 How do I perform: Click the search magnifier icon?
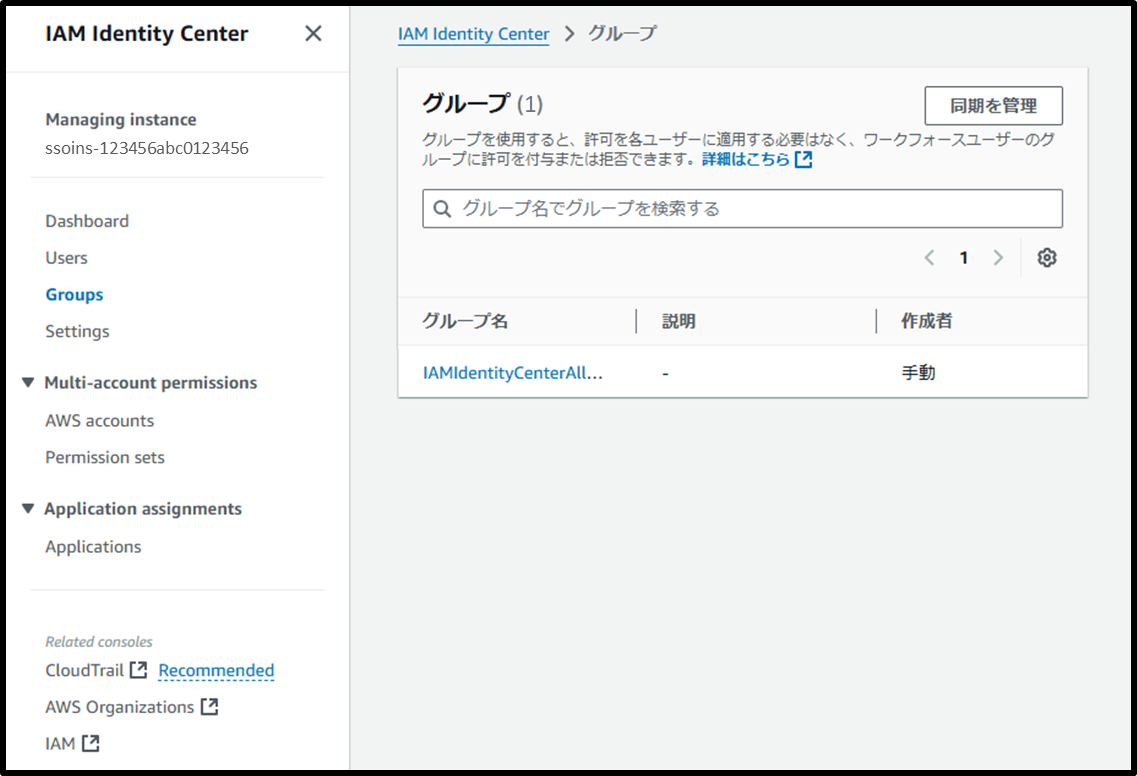coord(442,209)
